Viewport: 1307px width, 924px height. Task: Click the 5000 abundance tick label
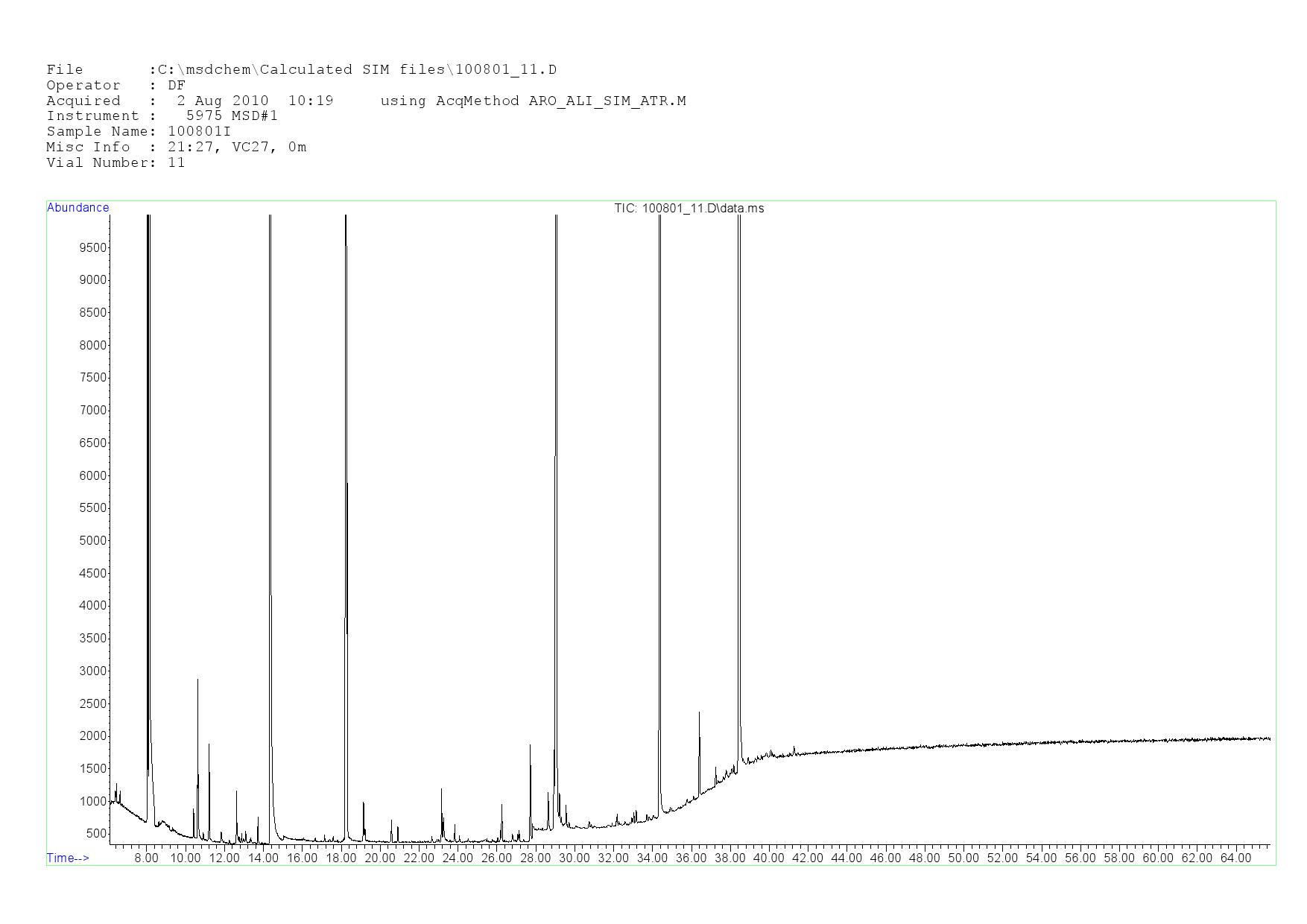(x=92, y=541)
